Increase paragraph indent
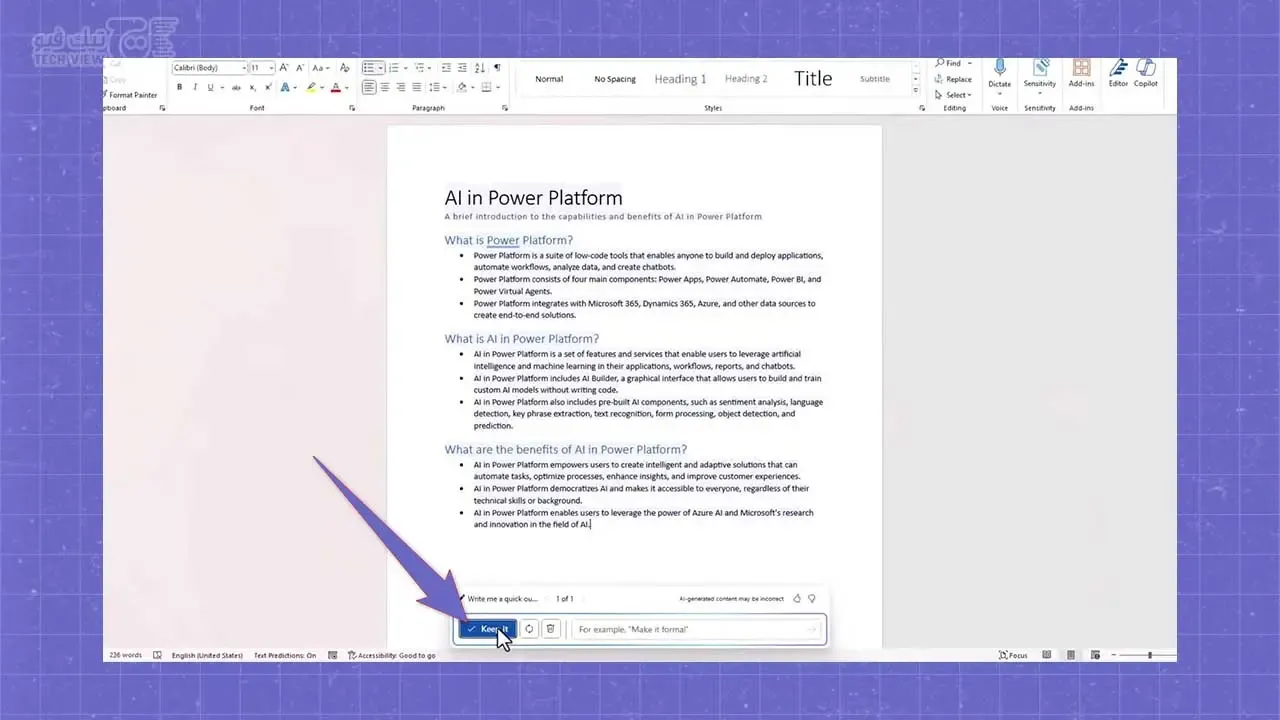The width and height of the screenshot is (1280, 720). tap(462, 68)
